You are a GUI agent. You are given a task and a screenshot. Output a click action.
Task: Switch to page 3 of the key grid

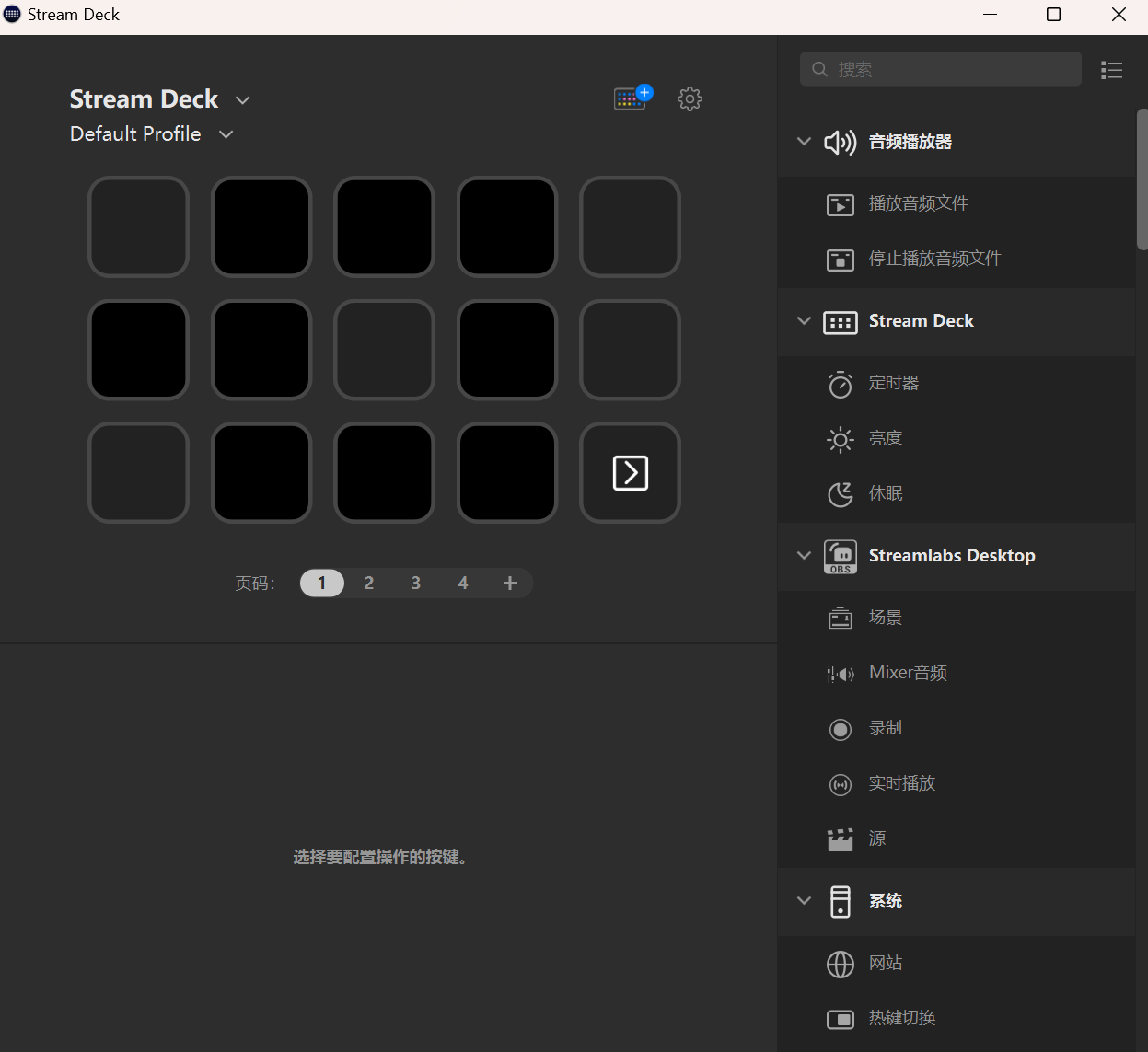pos(415,583)
